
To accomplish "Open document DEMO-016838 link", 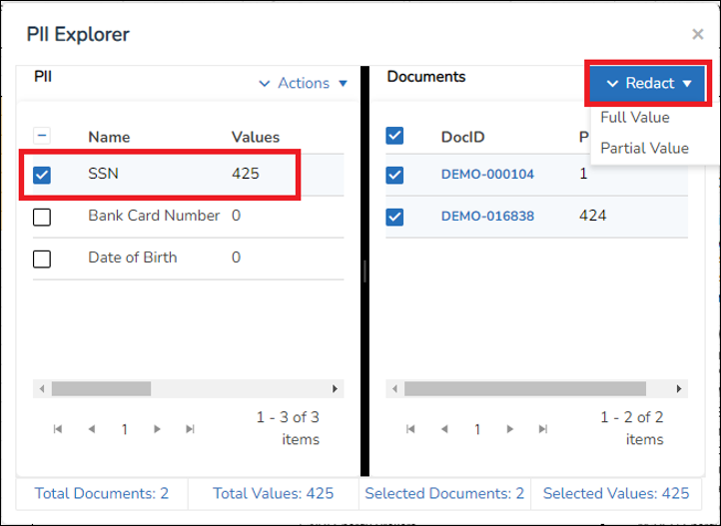I will [x=487, y=215].
